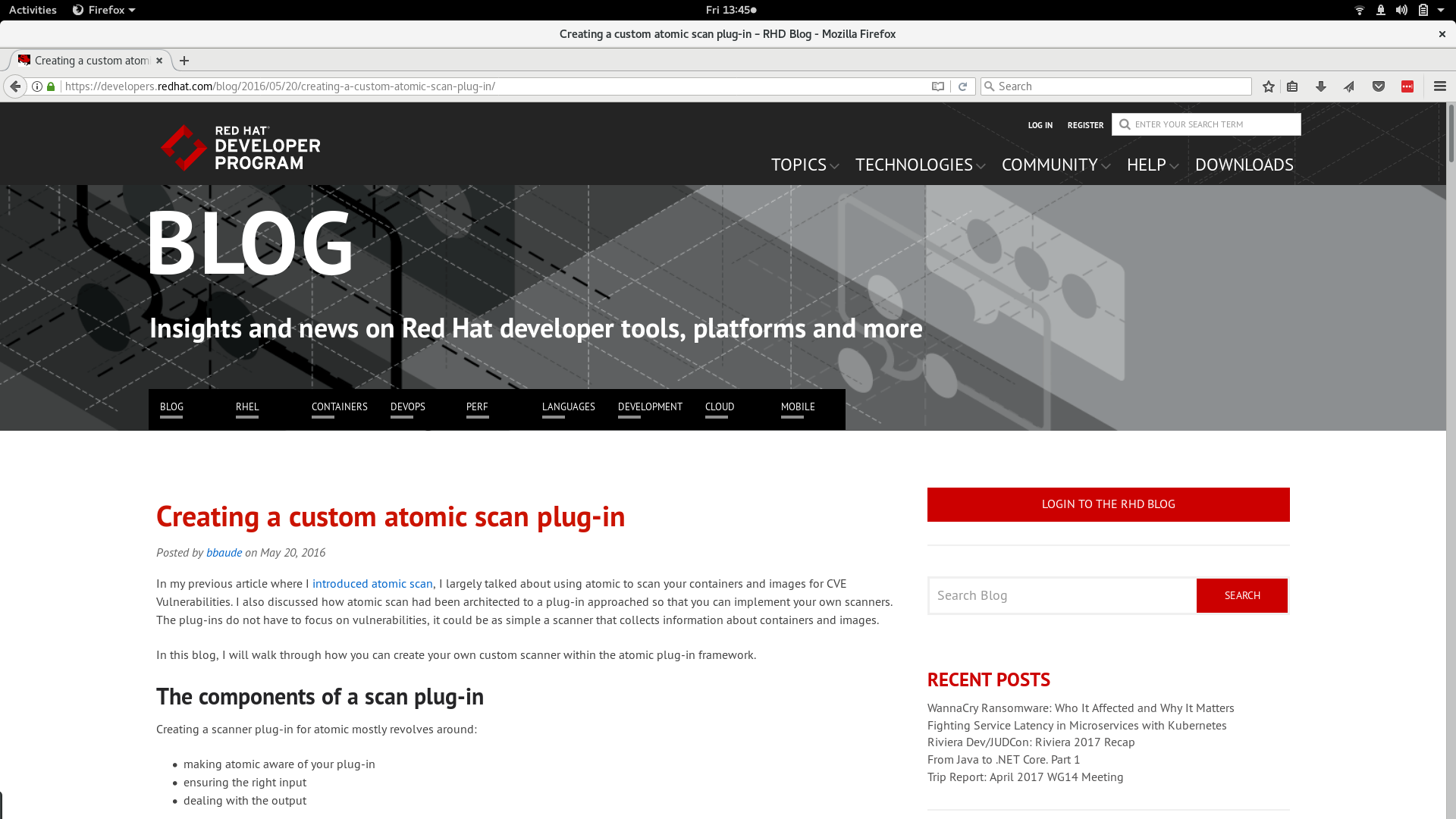
Task: Expand the COMMUNITY navigation dropdown
Action: tap(1055, 165)
